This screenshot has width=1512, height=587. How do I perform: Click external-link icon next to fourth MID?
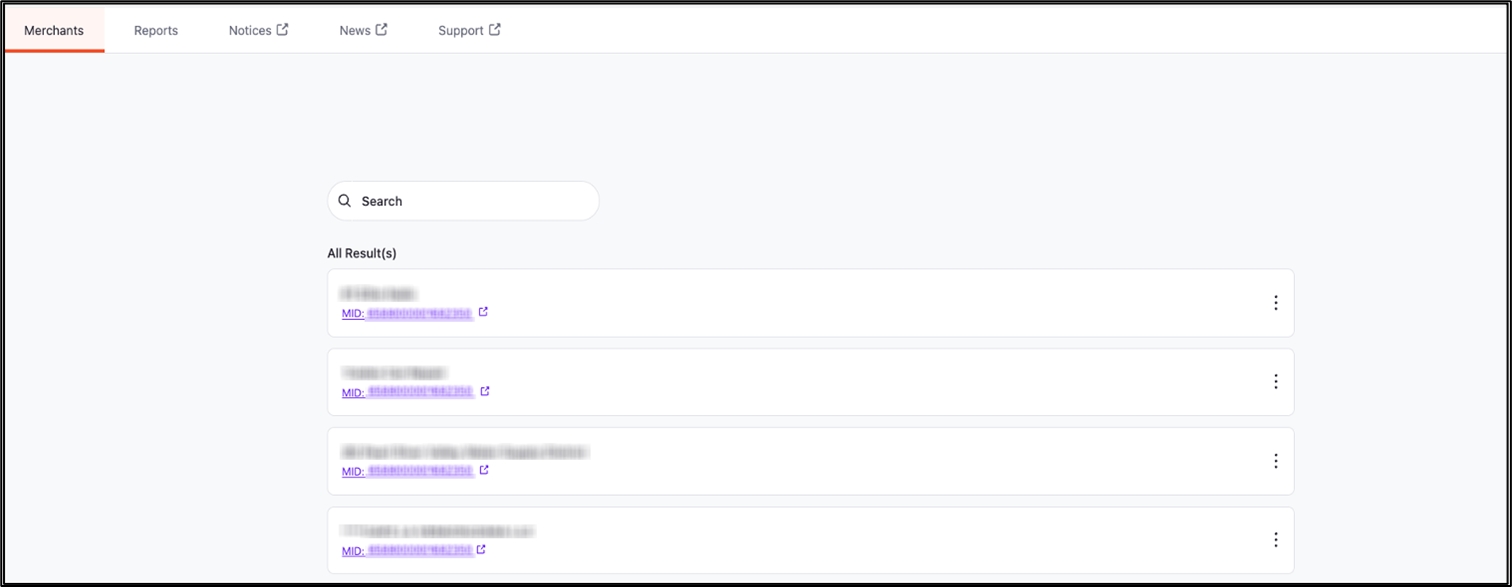(482, 549)
